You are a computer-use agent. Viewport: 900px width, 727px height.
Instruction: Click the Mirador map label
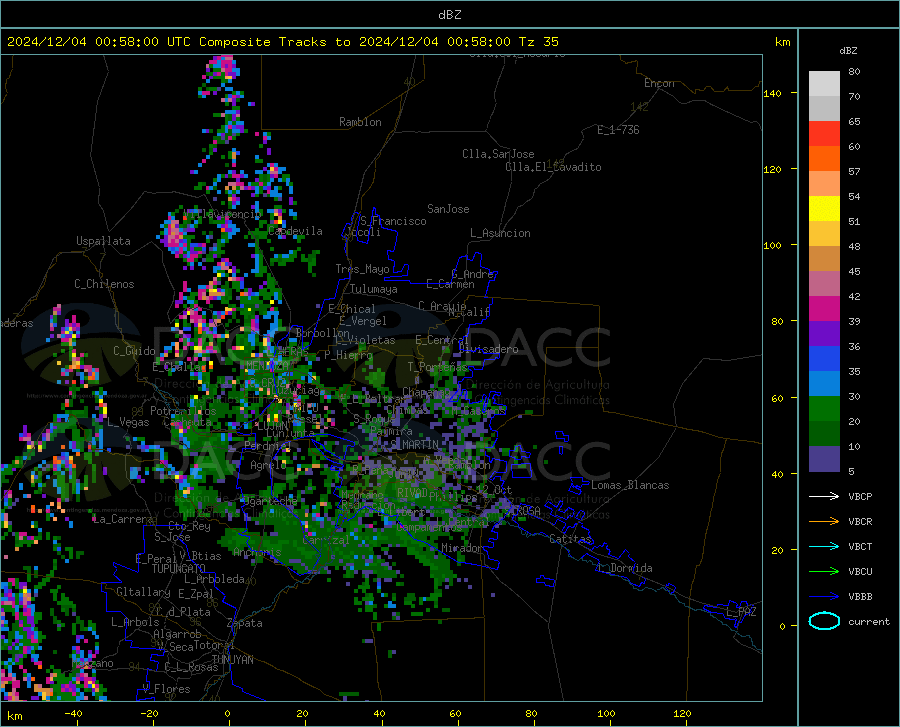pos(461,549)
